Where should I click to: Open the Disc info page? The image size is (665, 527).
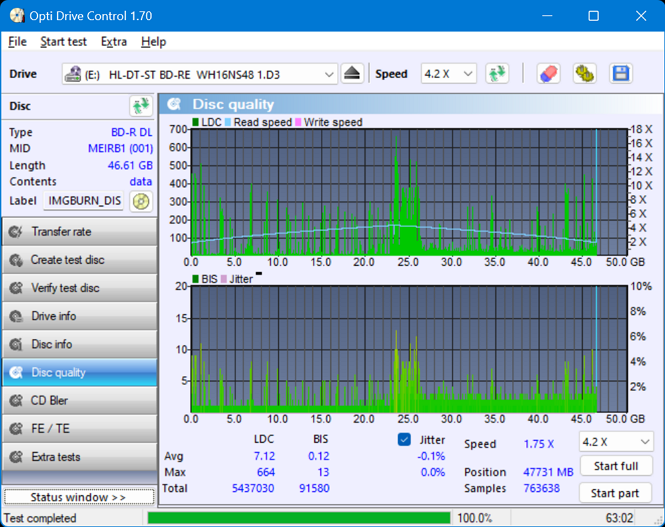tap(79, 344)
